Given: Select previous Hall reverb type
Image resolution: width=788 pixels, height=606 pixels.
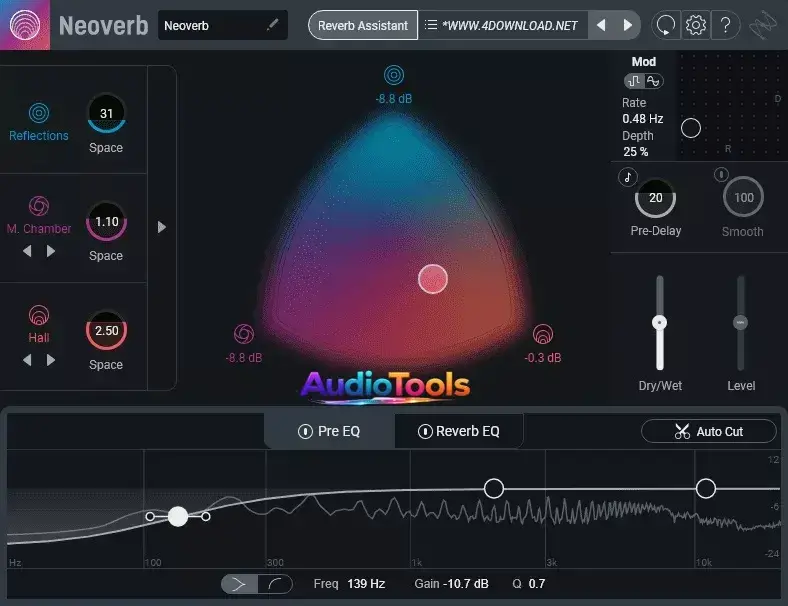Looking at the screenshot, I should pyautogui.click(x=27, y=360).
